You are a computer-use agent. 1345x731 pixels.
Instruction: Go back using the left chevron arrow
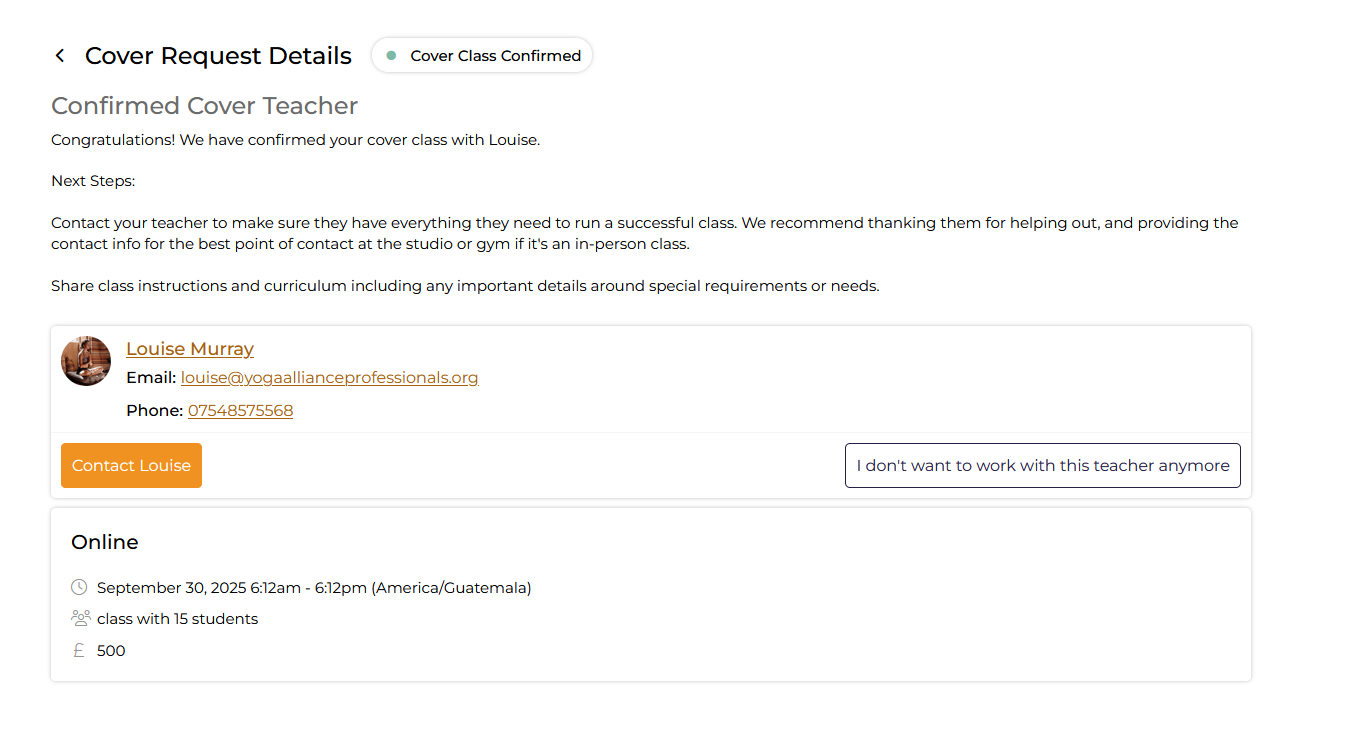(60, 56)
